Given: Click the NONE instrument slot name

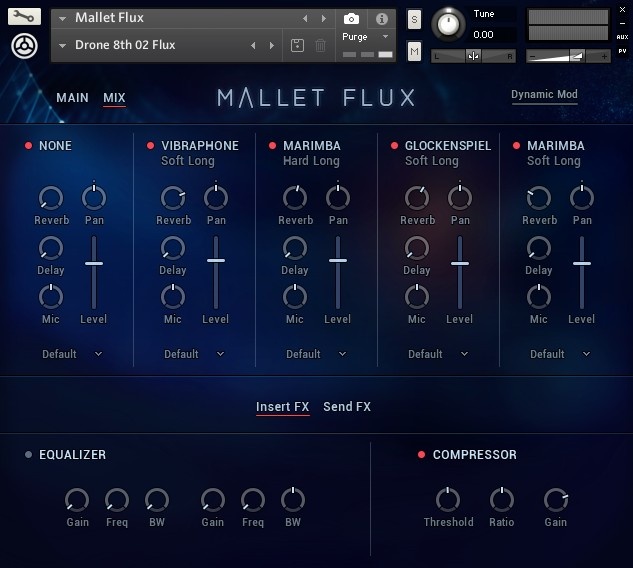Looking at the screenshot, I should click(x=55, y=146).
